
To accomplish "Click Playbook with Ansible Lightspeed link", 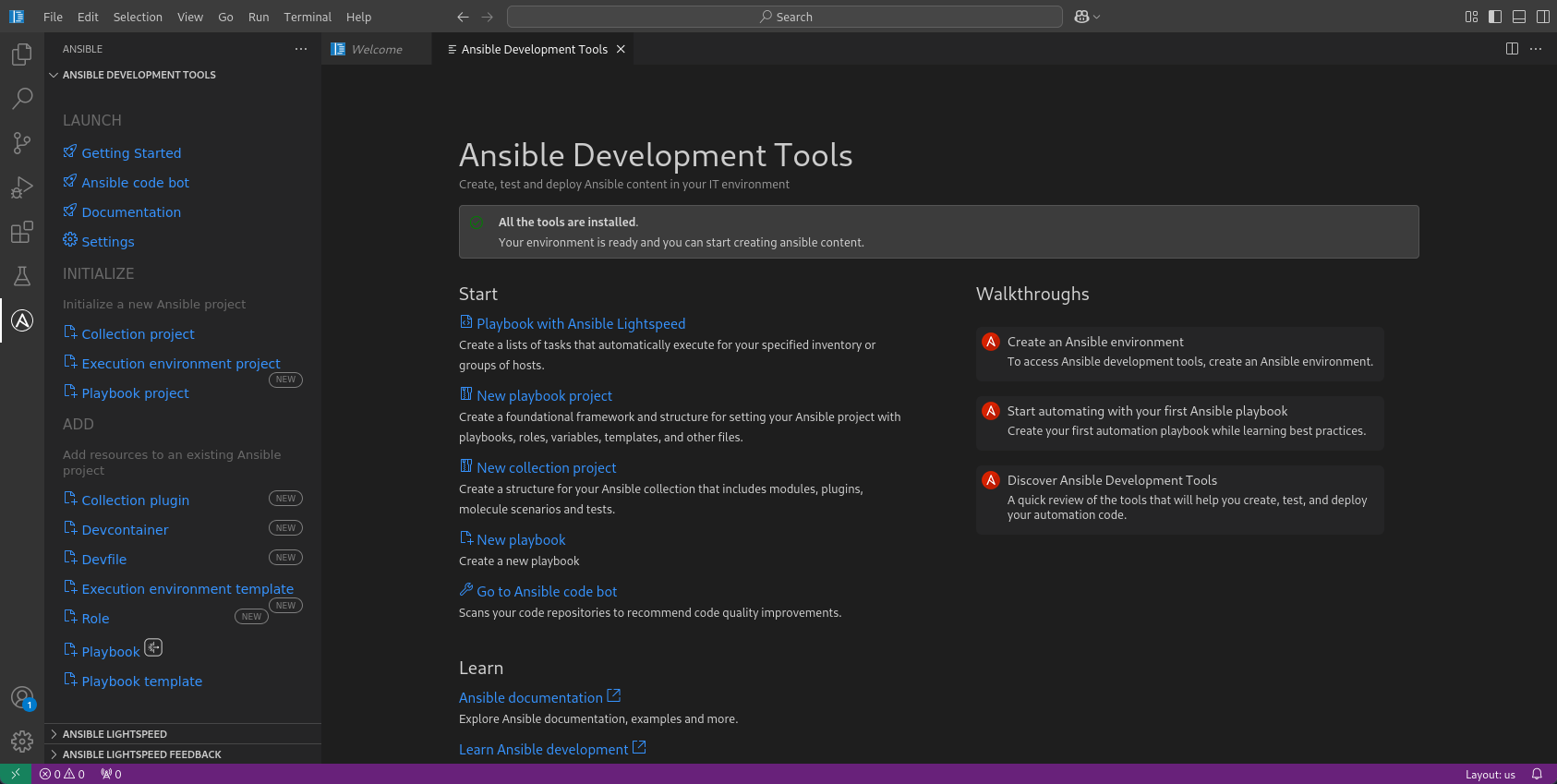I will tap(581, 324).
